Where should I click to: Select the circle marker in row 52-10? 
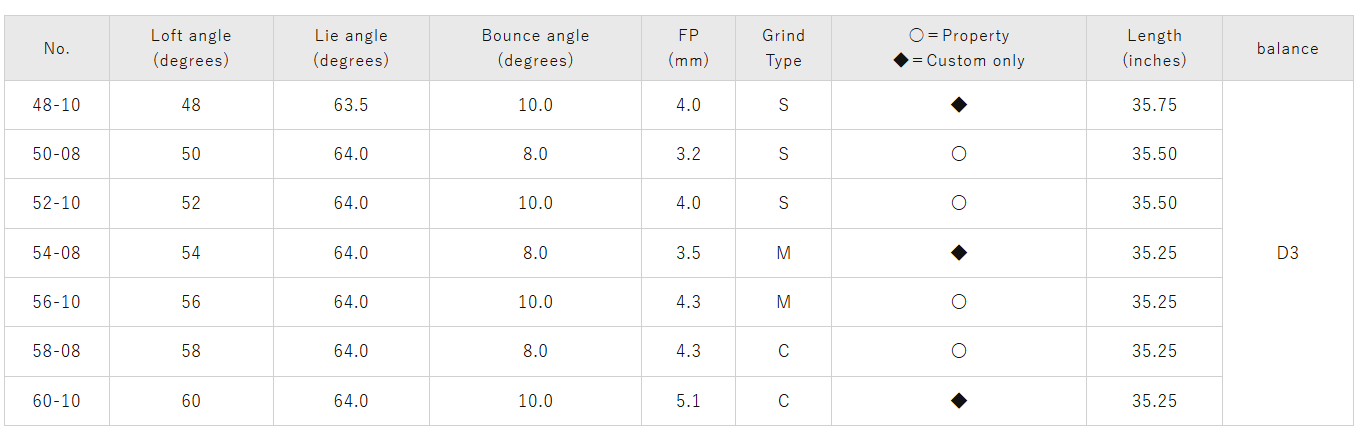tap(958, 203)
